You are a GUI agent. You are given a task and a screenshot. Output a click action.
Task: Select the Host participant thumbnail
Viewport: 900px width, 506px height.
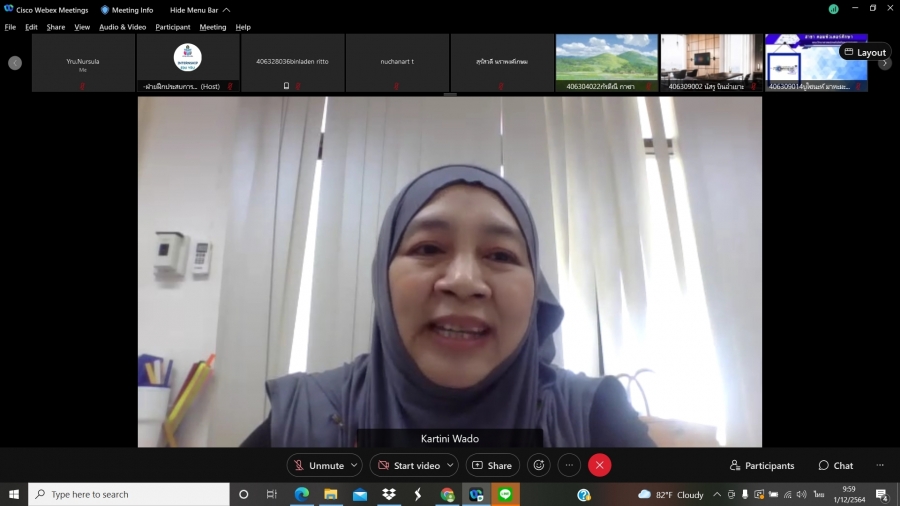click(188, 63)
